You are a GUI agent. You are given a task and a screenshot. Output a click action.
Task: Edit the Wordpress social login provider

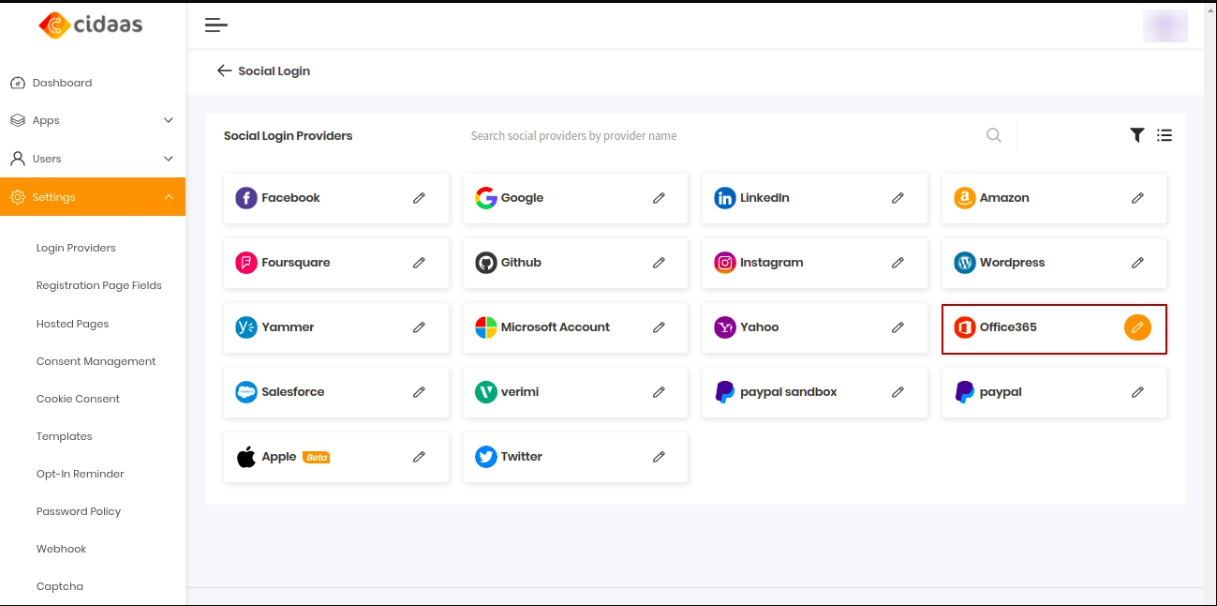tap(1137, 262)
